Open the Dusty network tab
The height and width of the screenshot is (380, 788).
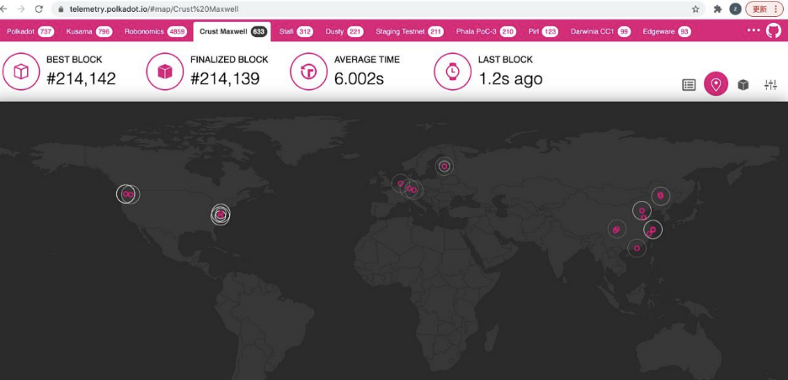344,31
